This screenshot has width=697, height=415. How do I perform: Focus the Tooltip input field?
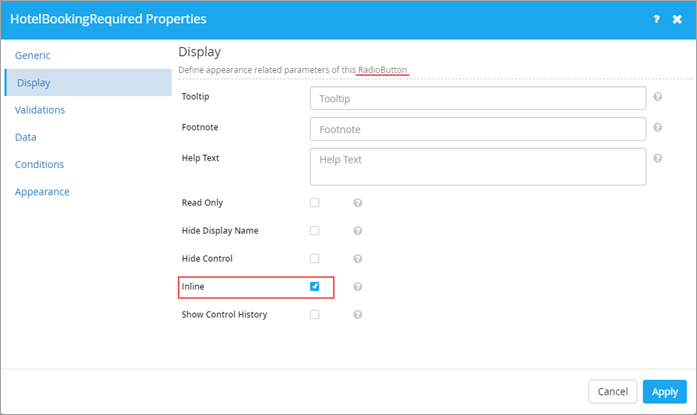(478, 98)
